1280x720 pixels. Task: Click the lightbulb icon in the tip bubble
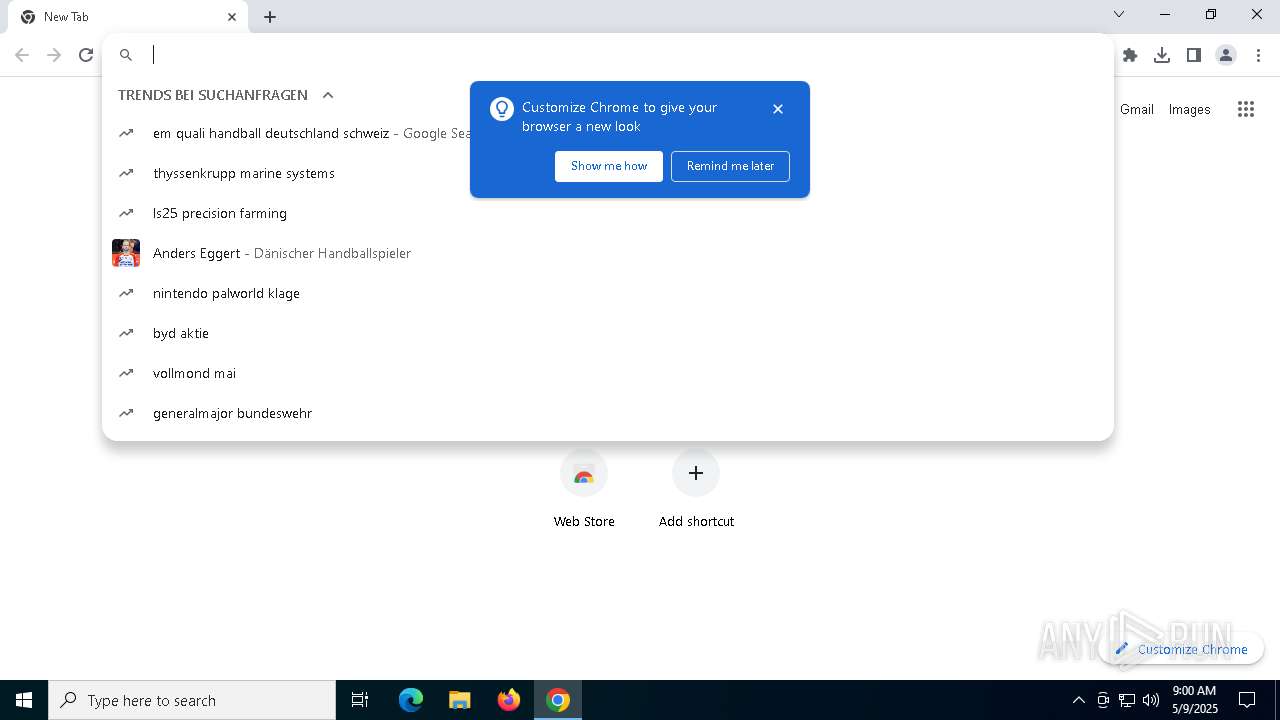click(502, 109)
